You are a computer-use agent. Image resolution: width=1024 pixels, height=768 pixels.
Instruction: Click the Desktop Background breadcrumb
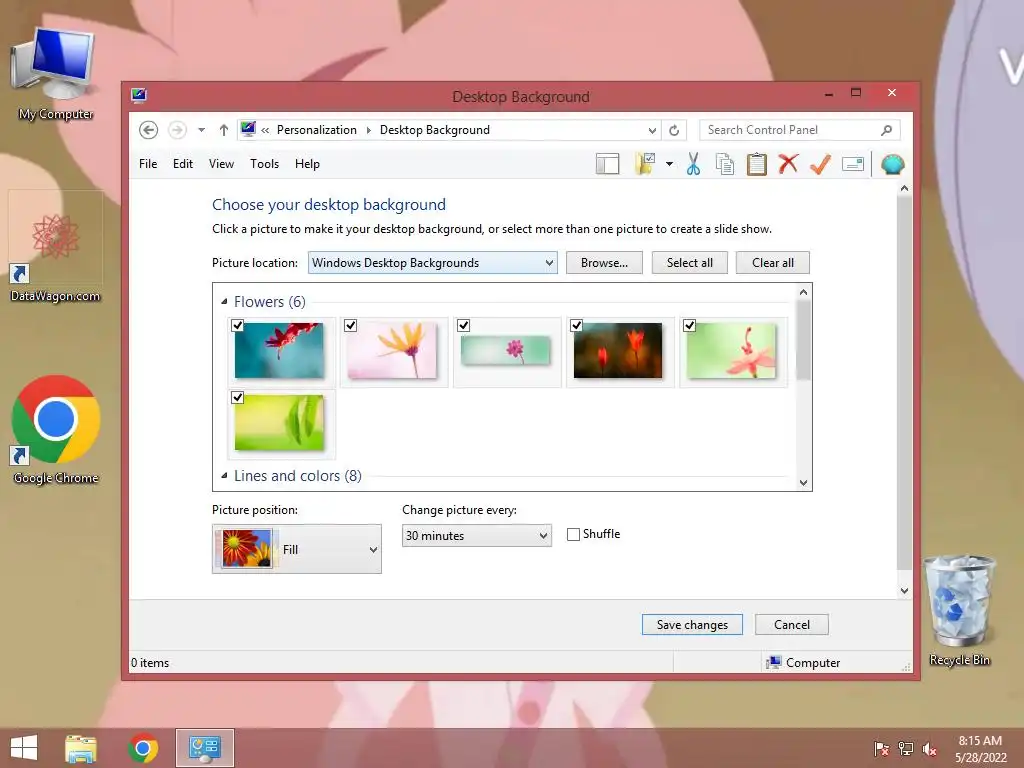click(434, 130)
